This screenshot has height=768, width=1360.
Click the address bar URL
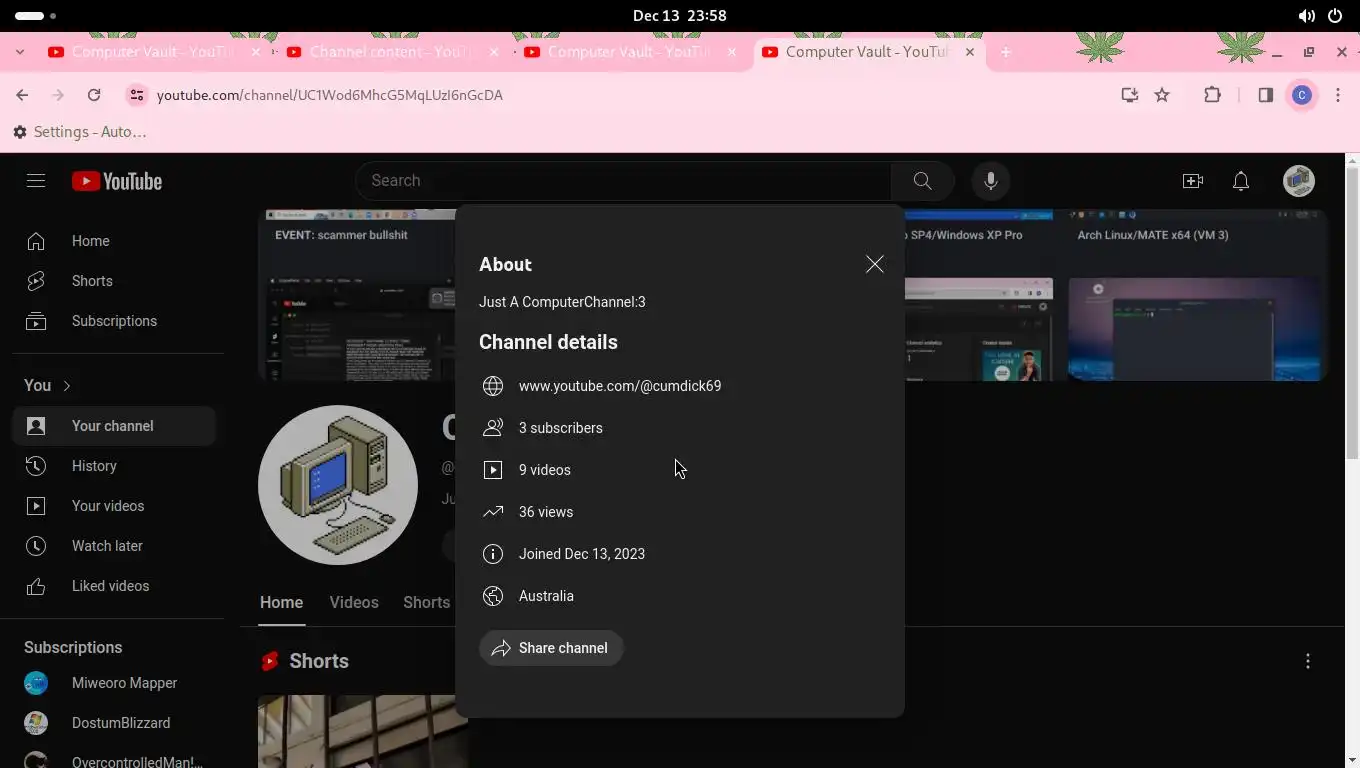click(x=330, y=95)
